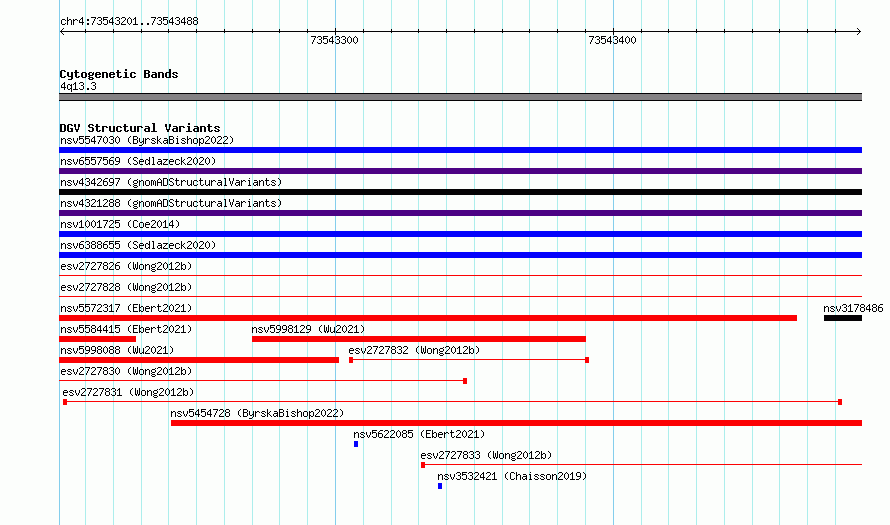Select the red nsv5454728 variant bar
The width and height of the screenshot is (890, 525).
pos(517,423)
